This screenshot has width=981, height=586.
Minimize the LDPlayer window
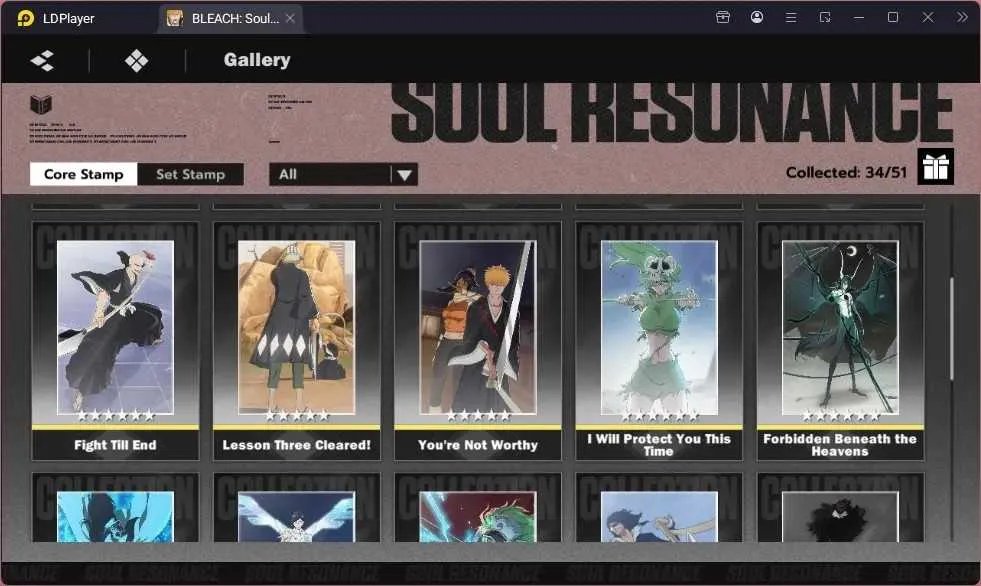pos(859,18)
